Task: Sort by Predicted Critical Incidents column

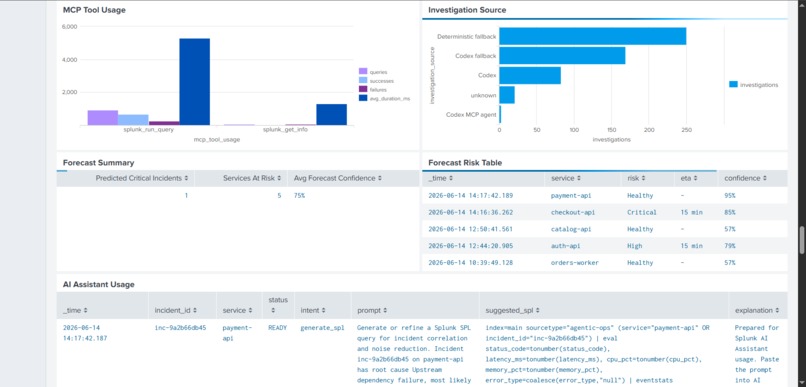Action: (x=141, y=178)
